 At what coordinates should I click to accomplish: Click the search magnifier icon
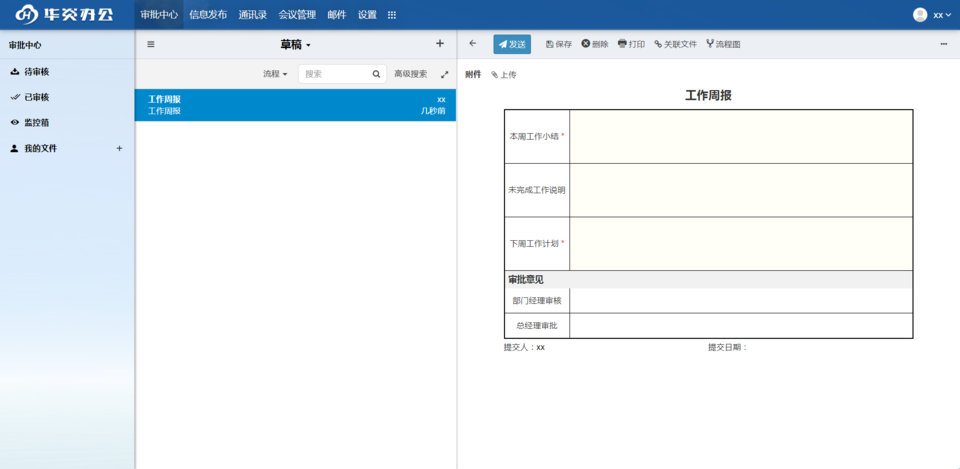[x=377, y=74]
